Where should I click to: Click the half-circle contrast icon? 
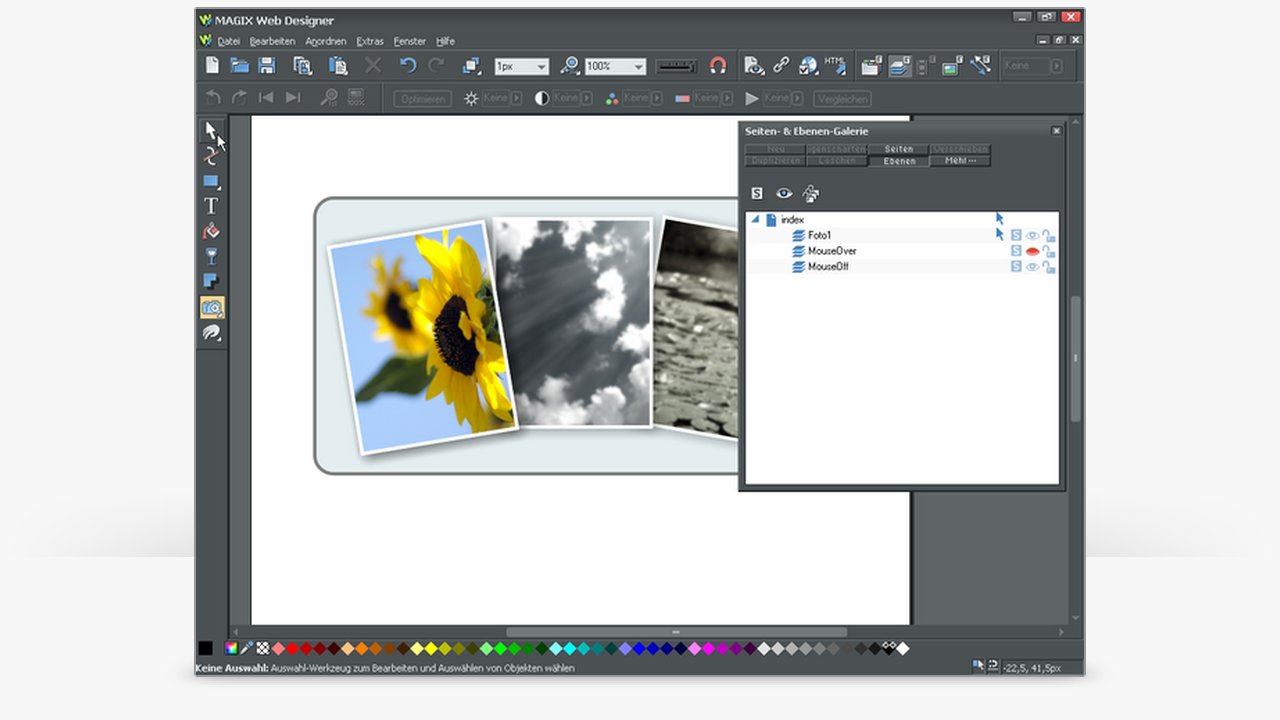point(542,98)
